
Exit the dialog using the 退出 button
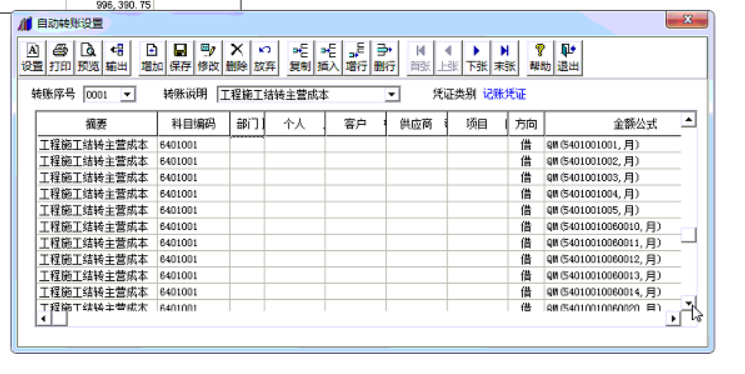pos(568,58)
